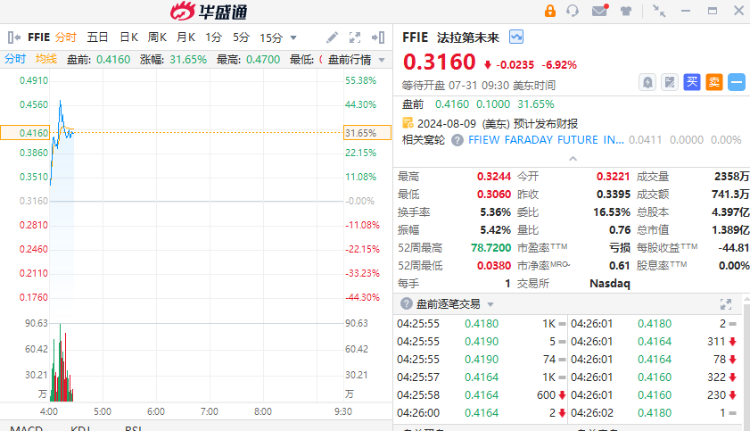750x431 pixels.
Task: Click the mini chart icon beside 法拉第未来
Action: [516, 37]
